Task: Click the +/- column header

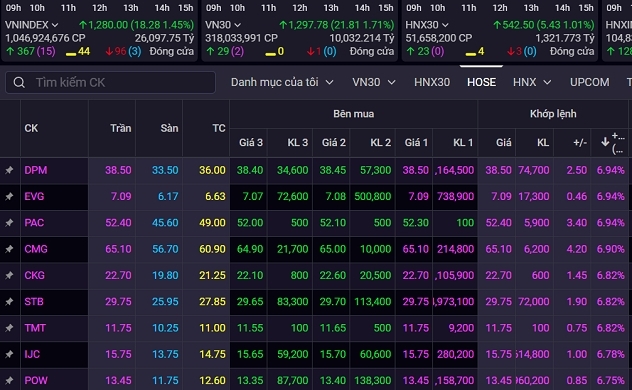Action: tap(580, 142)
